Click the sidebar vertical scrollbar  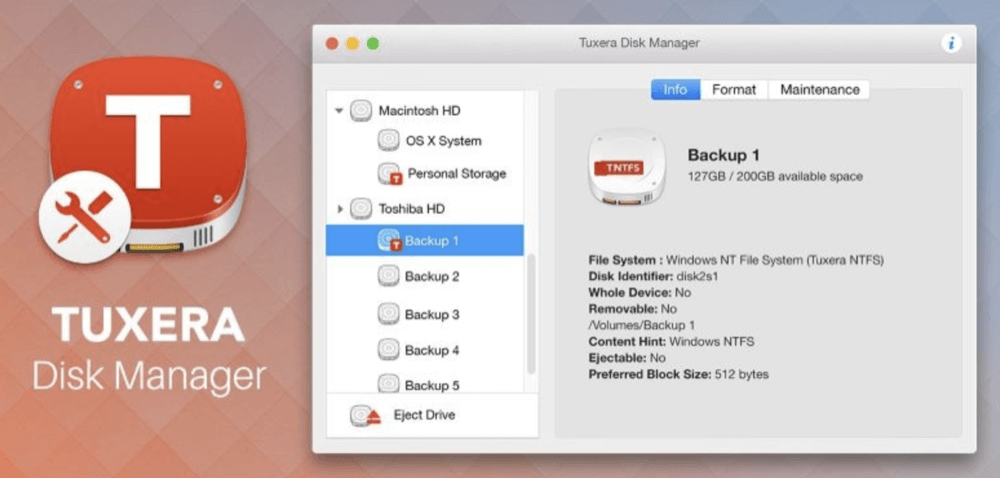pyautogui.click(x=531, y=314)
